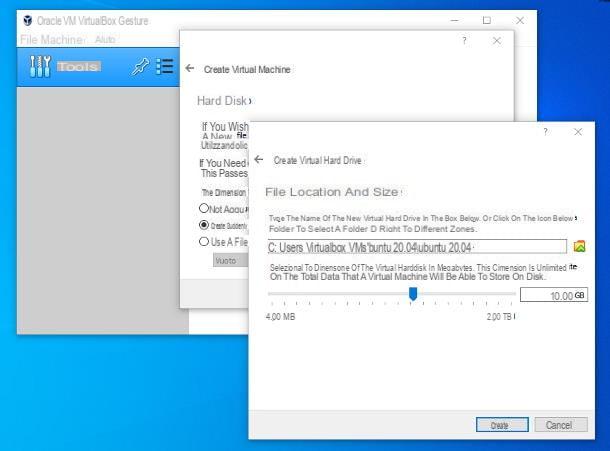Close the Oracle VM VirtualBox window
The width and height of the screenshot is (610, 451).
pos(520,20)
